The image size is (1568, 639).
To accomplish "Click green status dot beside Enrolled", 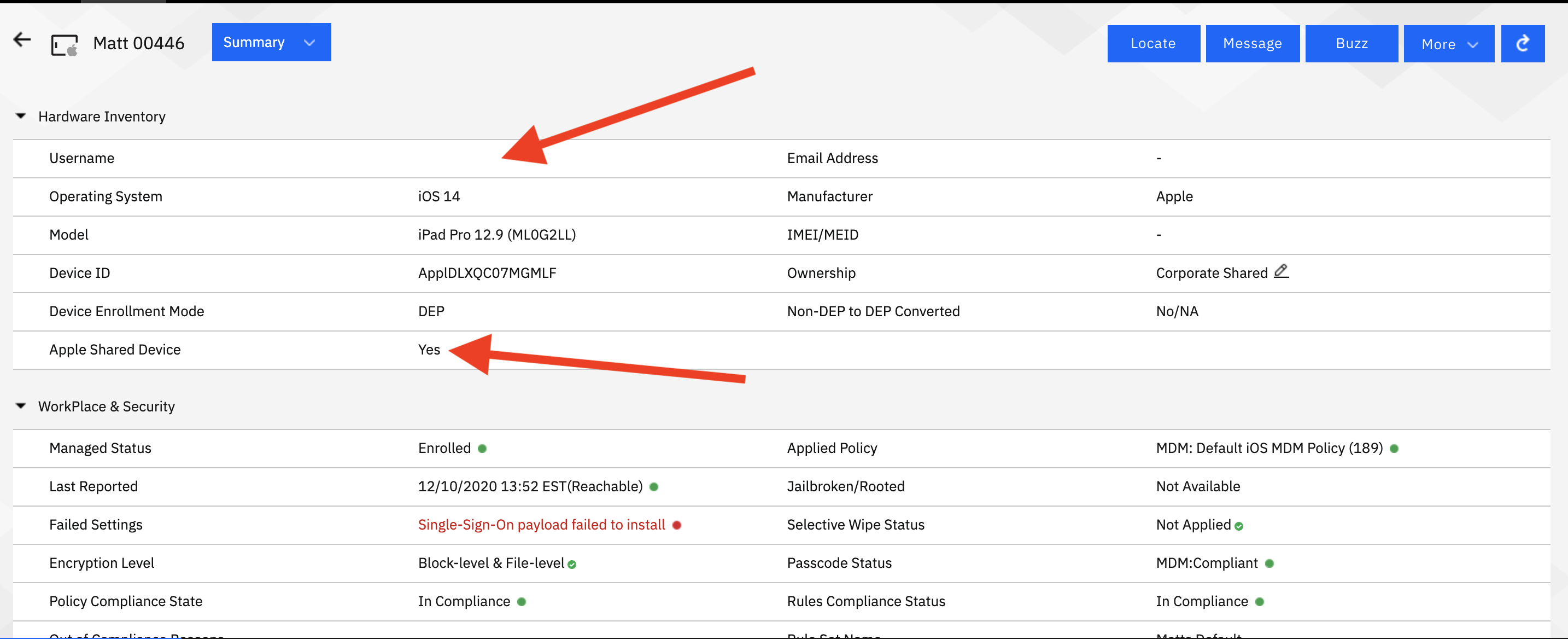I will (x=482, y=449).
